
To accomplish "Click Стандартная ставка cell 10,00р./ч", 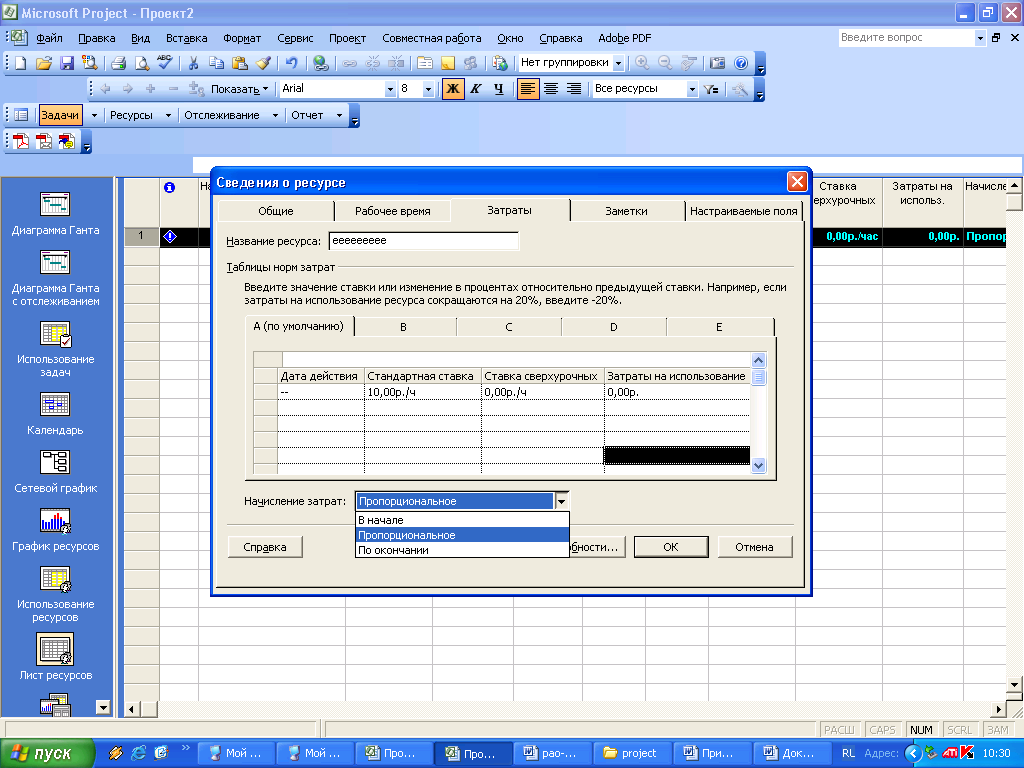I will click(423, 392).
